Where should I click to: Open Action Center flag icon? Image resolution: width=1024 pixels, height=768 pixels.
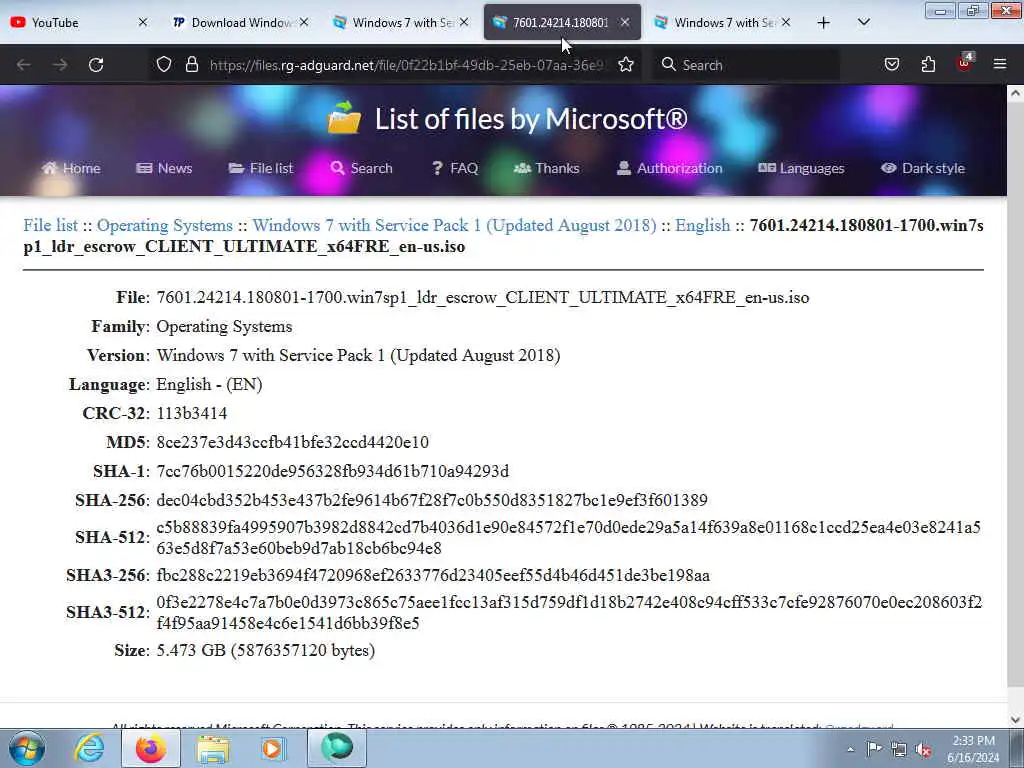click(874, 748)
